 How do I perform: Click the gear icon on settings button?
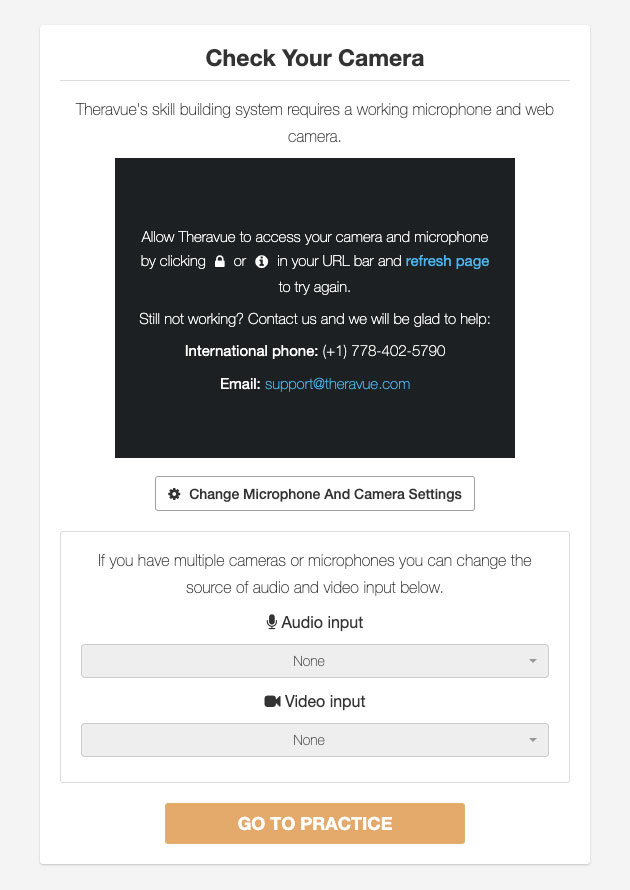[x=174, y=494]
